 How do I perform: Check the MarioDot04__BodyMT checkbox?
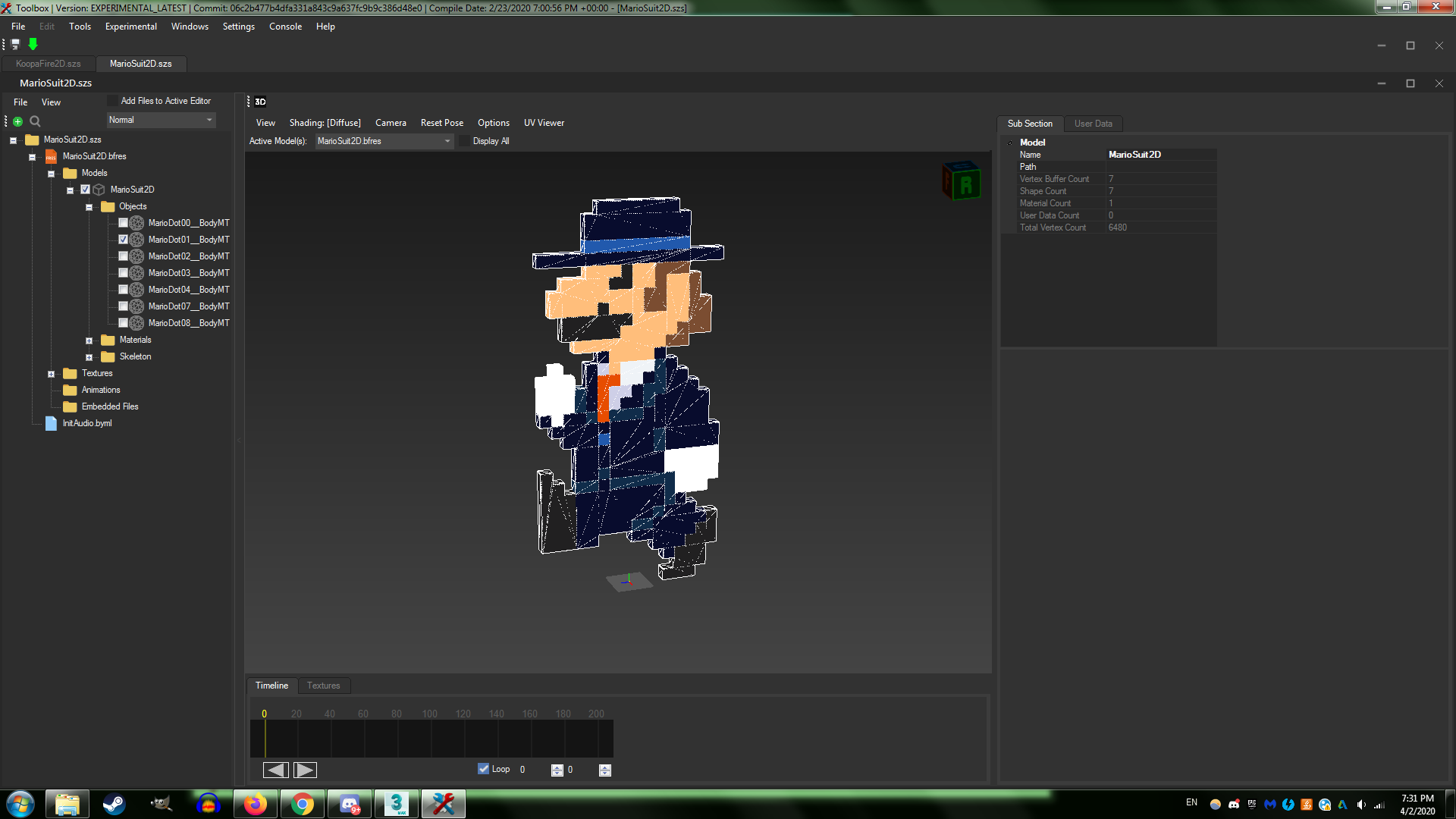[123, 290]
